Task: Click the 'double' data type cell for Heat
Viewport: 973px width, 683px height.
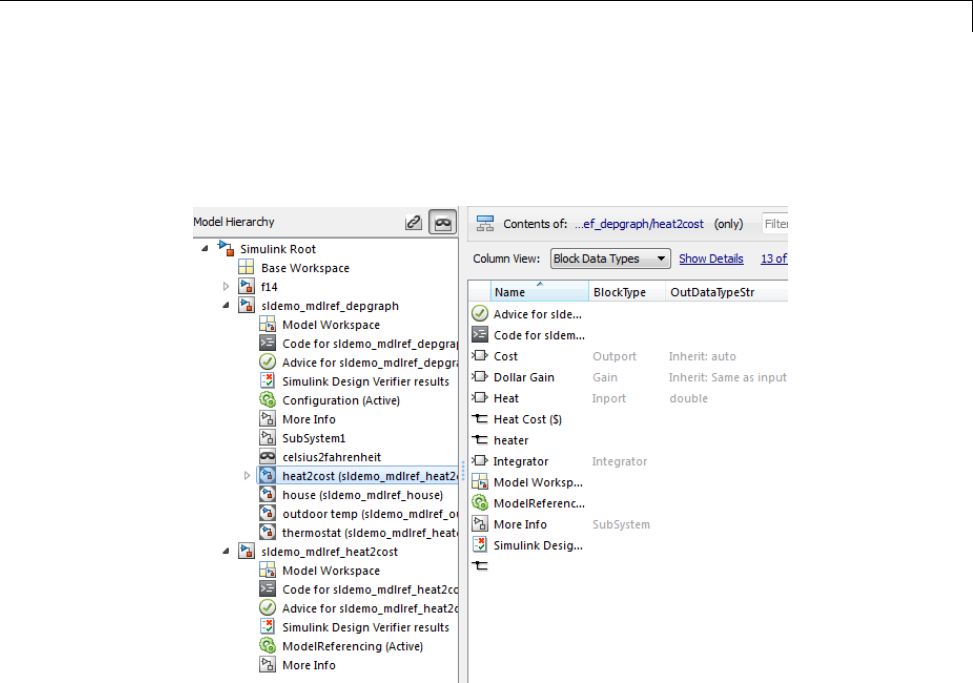Action: coord(688,398)
